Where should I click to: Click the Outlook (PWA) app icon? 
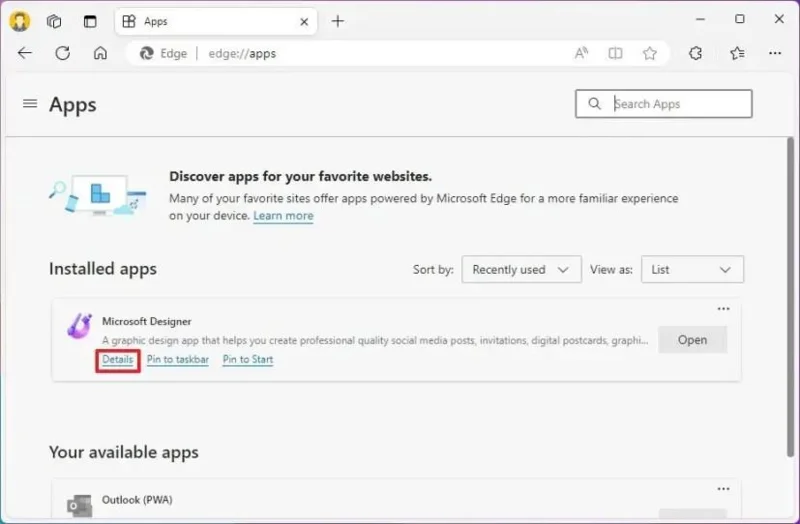click(80, 505)
